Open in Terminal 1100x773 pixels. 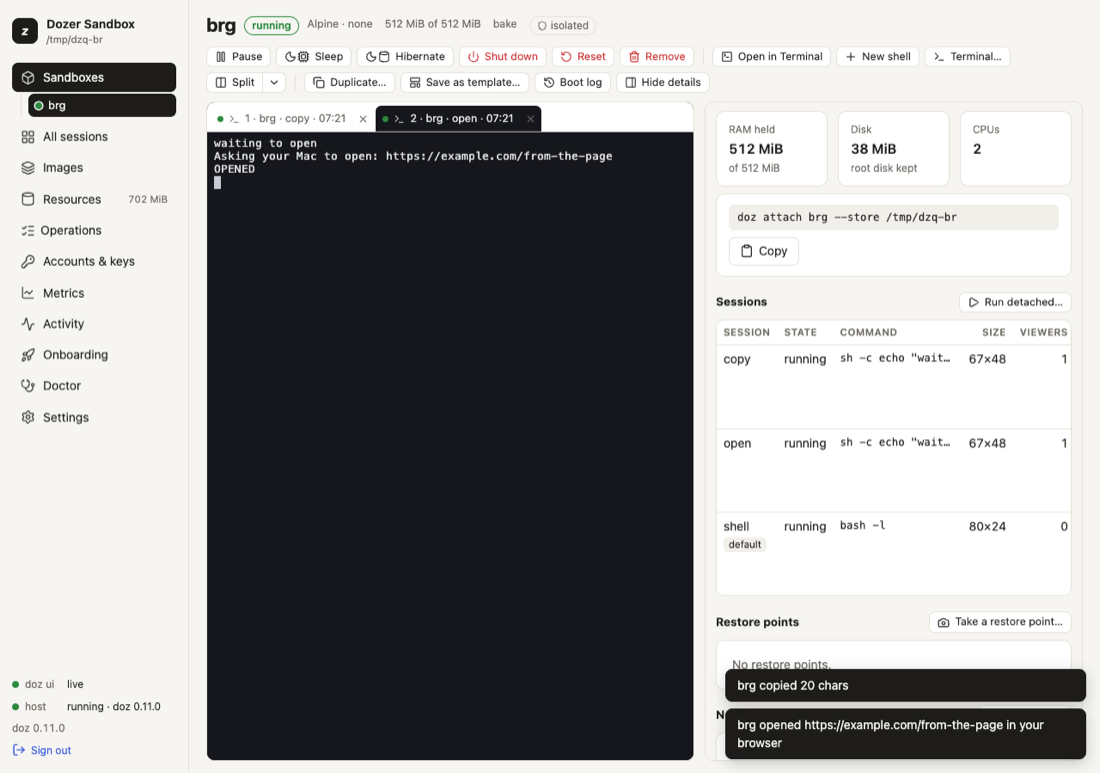click(772, 57)
